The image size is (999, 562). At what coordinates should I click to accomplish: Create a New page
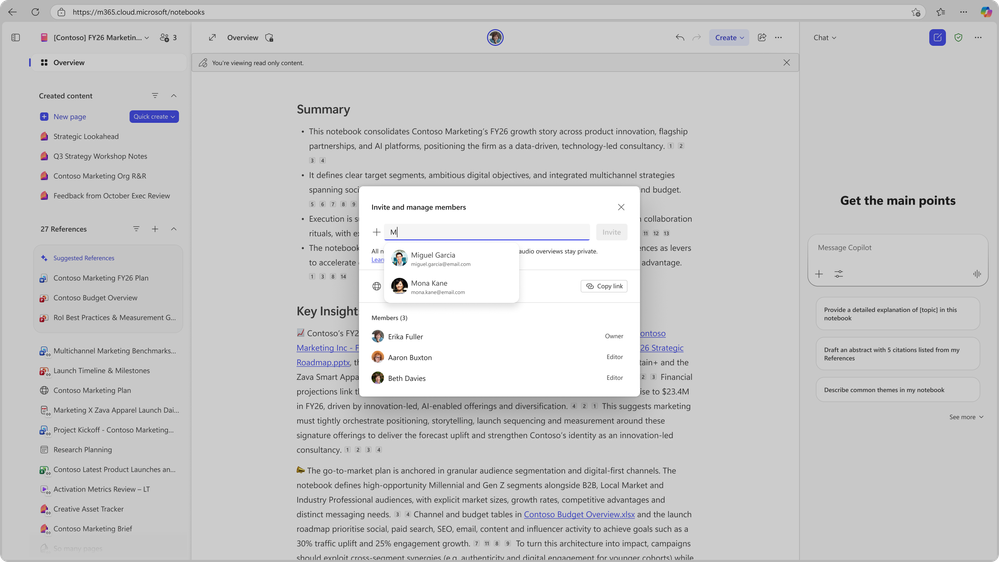[x=69, y=117]
